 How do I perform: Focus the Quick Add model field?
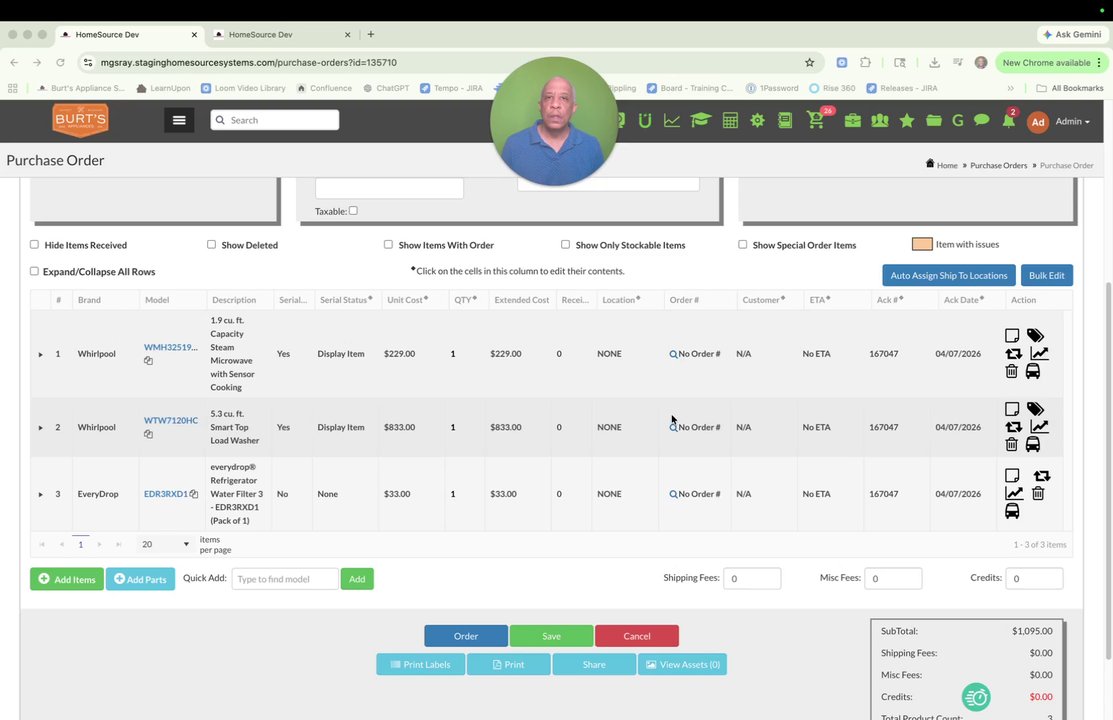coord(285,579)
